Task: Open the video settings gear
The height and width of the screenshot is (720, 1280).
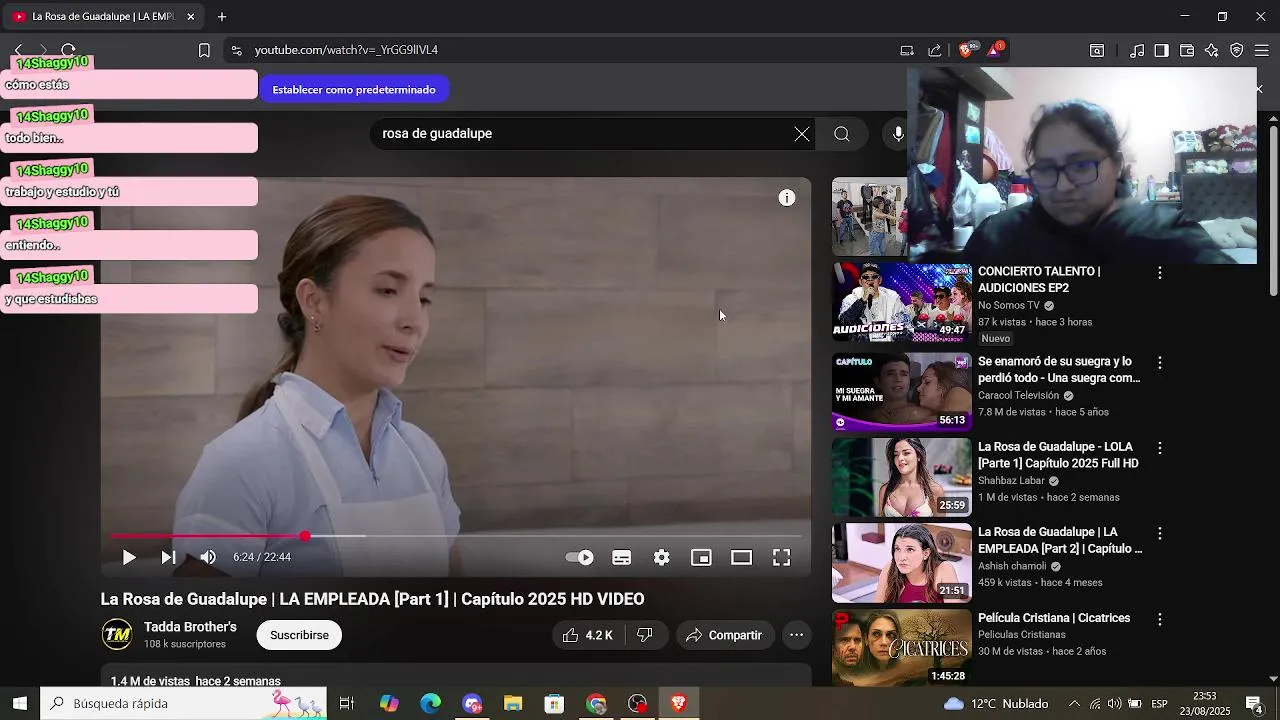Action: (661, 557)
